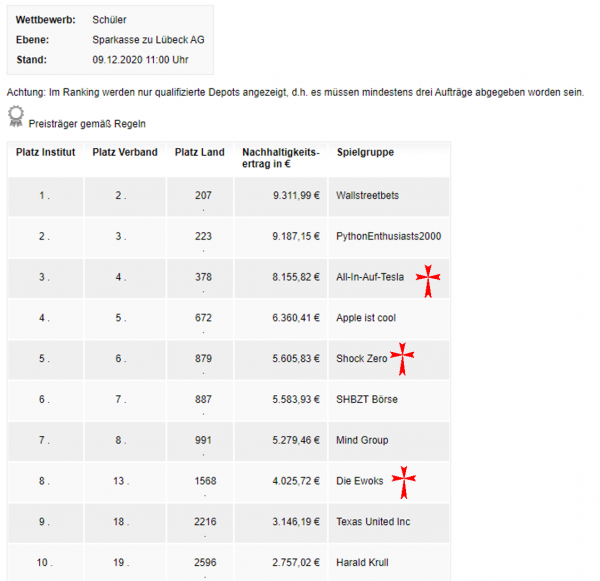Click red cross marker next to All-In-Auf-Tesla
Screen dimensions: 600x581
point(429,281)
